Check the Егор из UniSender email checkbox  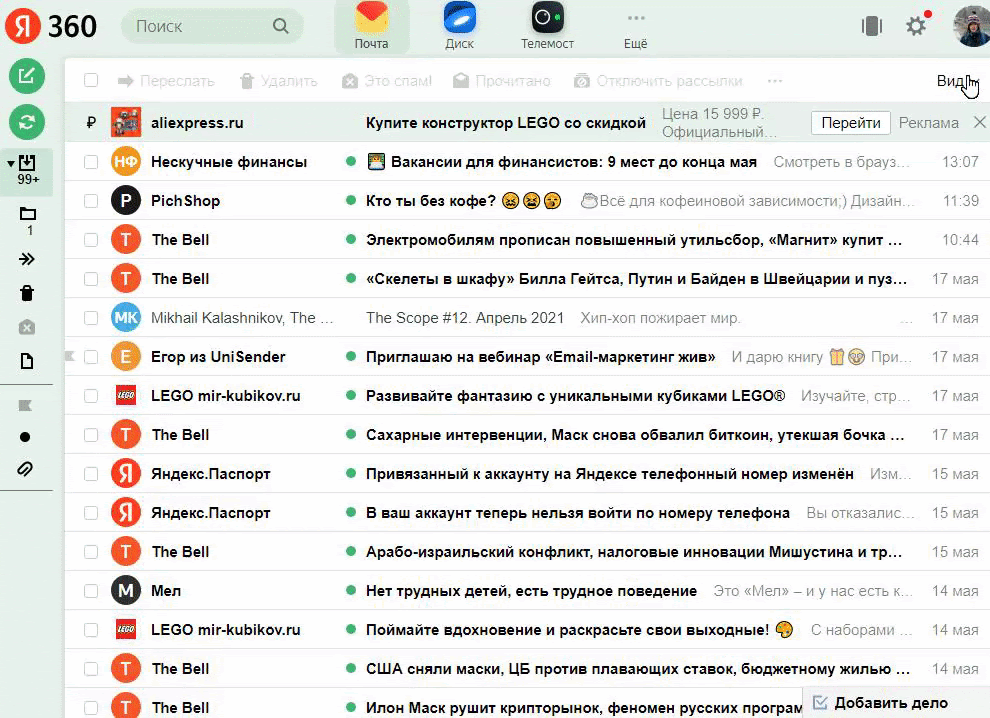91,357
